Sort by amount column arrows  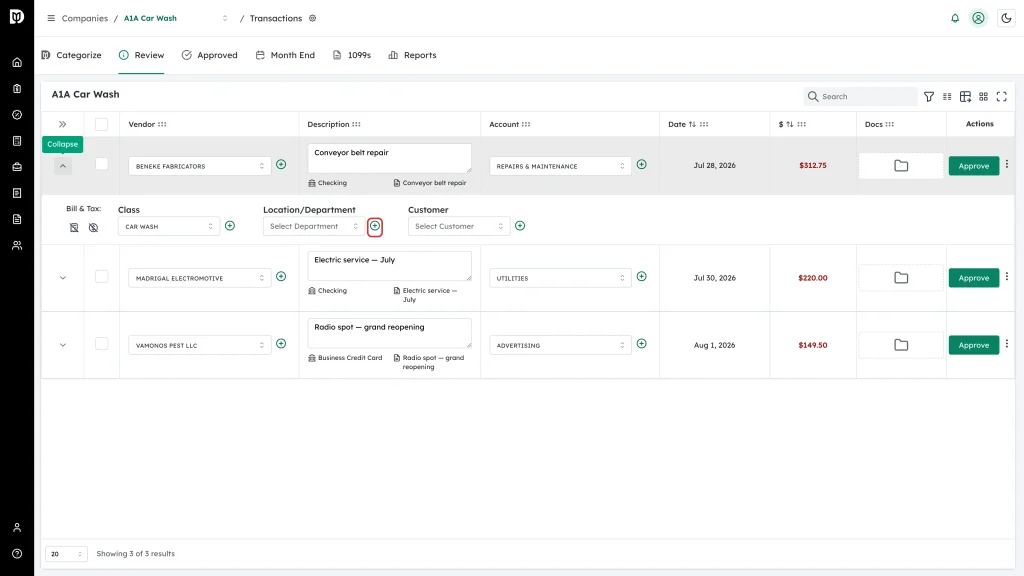coord(790,124)
